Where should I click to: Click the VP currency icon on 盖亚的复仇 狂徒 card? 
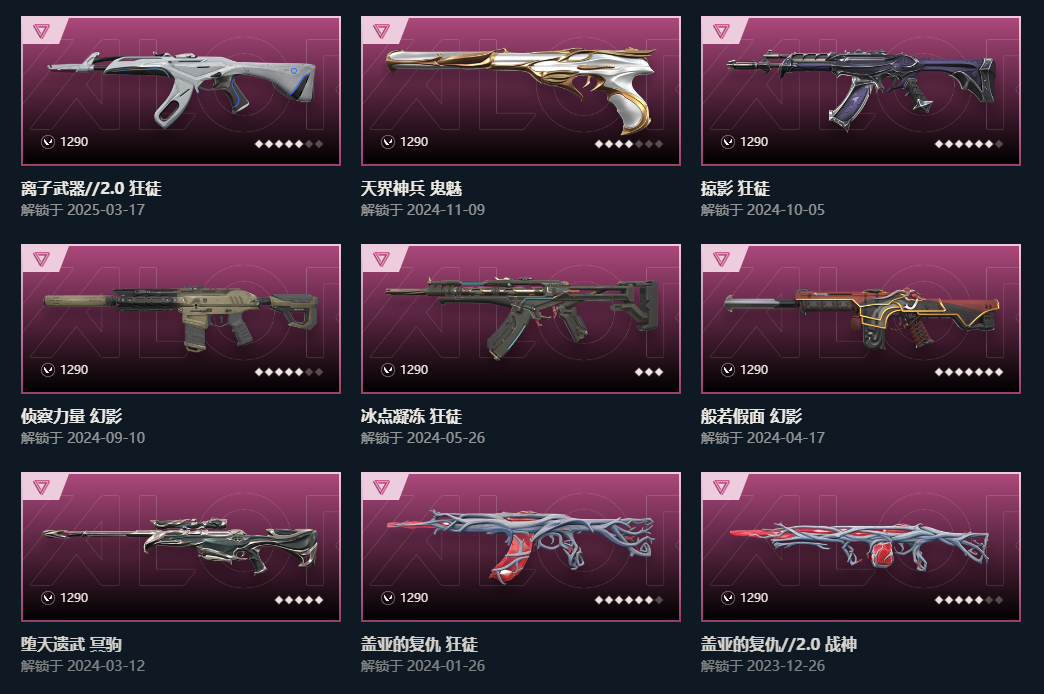pyautogui.click(x=388, y=598)
